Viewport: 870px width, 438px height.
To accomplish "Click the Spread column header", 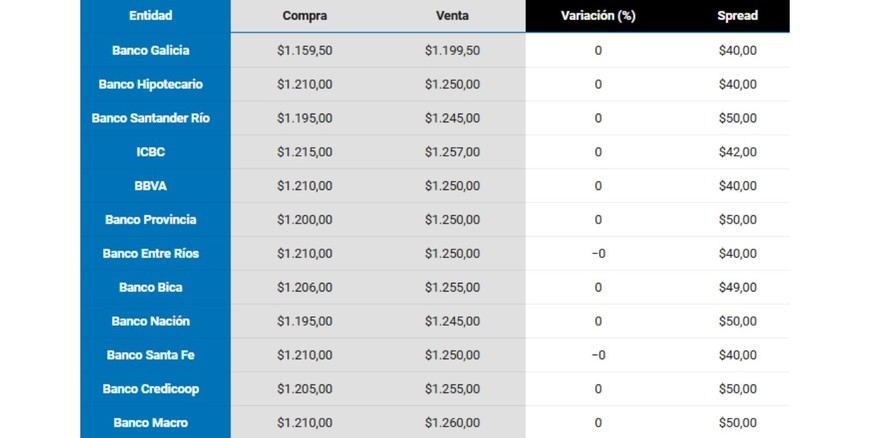I will [737, 16].
